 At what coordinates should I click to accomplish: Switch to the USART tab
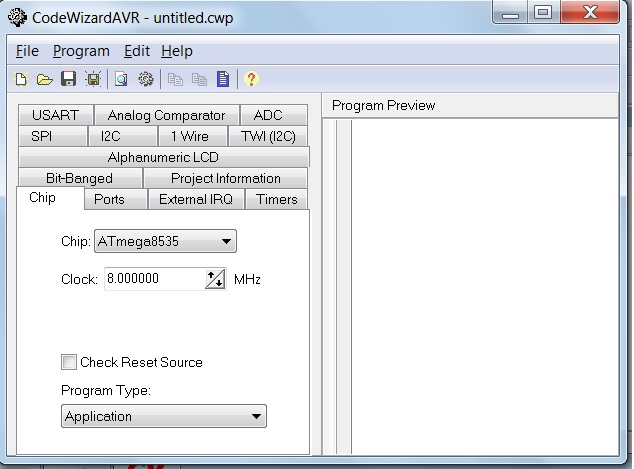(56, 115)
